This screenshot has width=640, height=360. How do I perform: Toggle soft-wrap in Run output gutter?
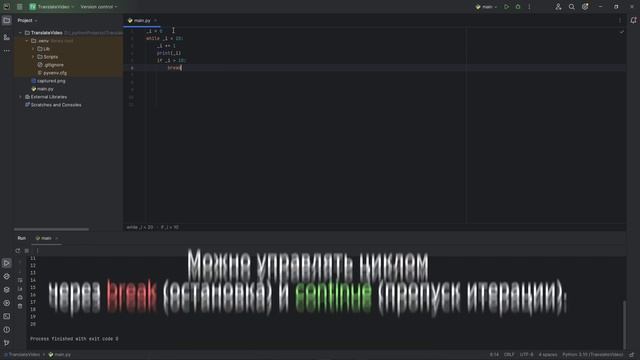click(x=20, y=280)
